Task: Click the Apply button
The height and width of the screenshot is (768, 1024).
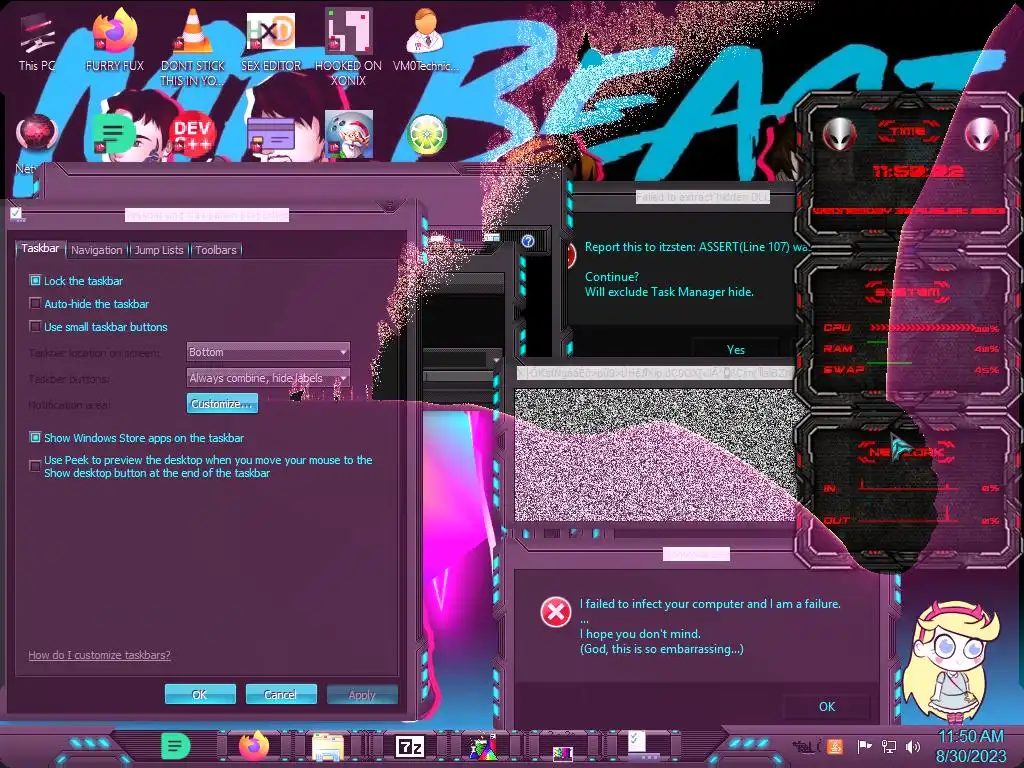Action: (x=362, y=694)
